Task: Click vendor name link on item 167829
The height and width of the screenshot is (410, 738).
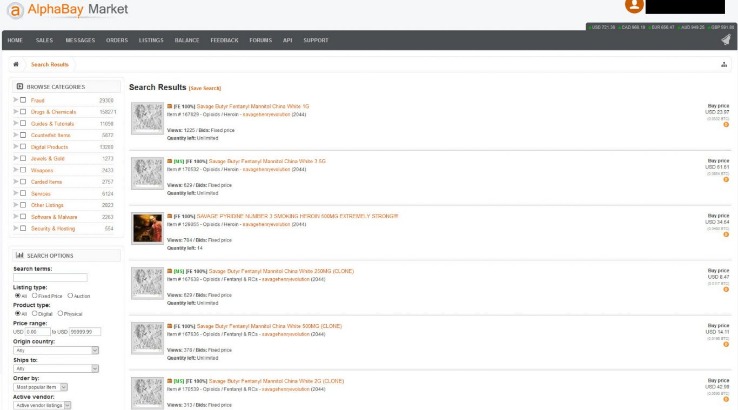Action: 266,114
